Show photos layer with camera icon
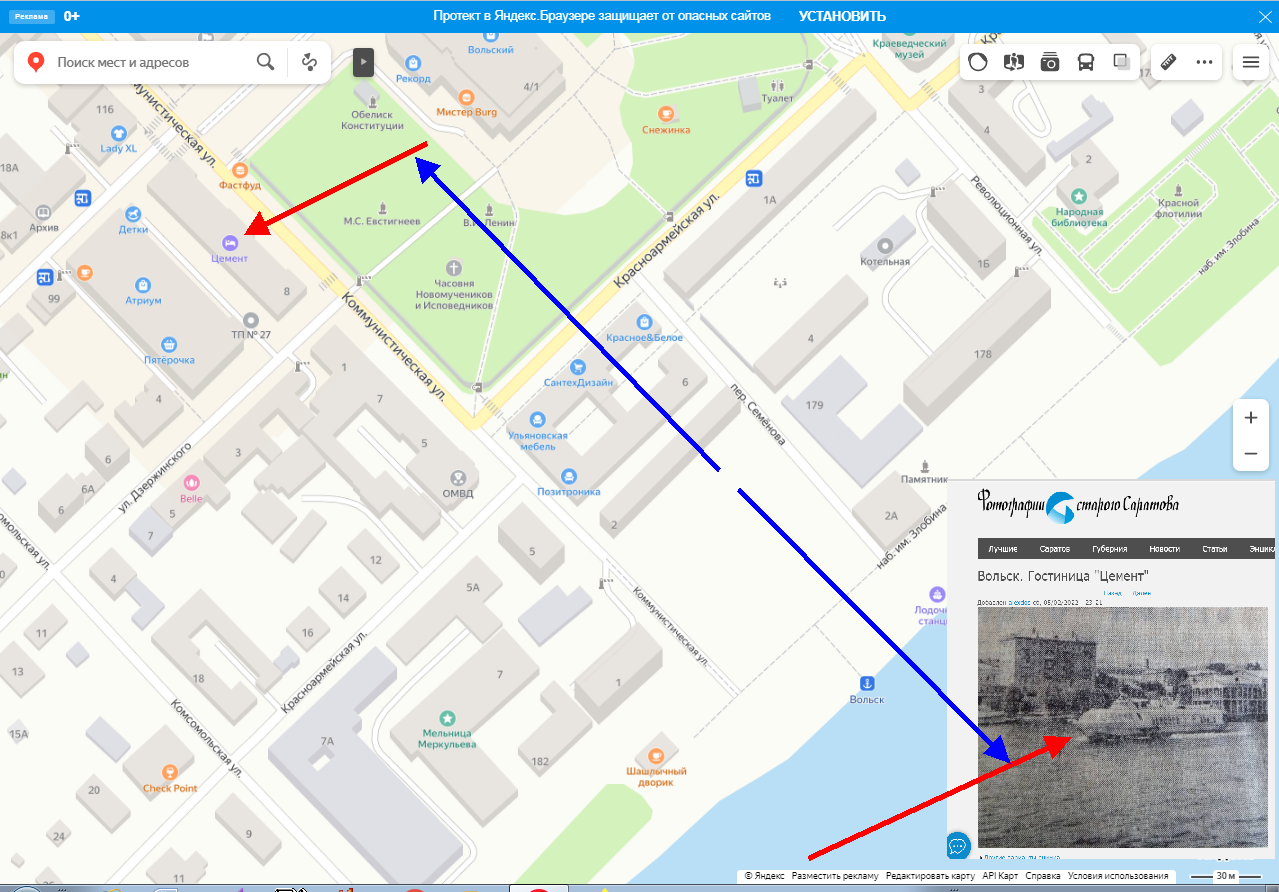The image size is (1279, 892). tap(1050, 62)
